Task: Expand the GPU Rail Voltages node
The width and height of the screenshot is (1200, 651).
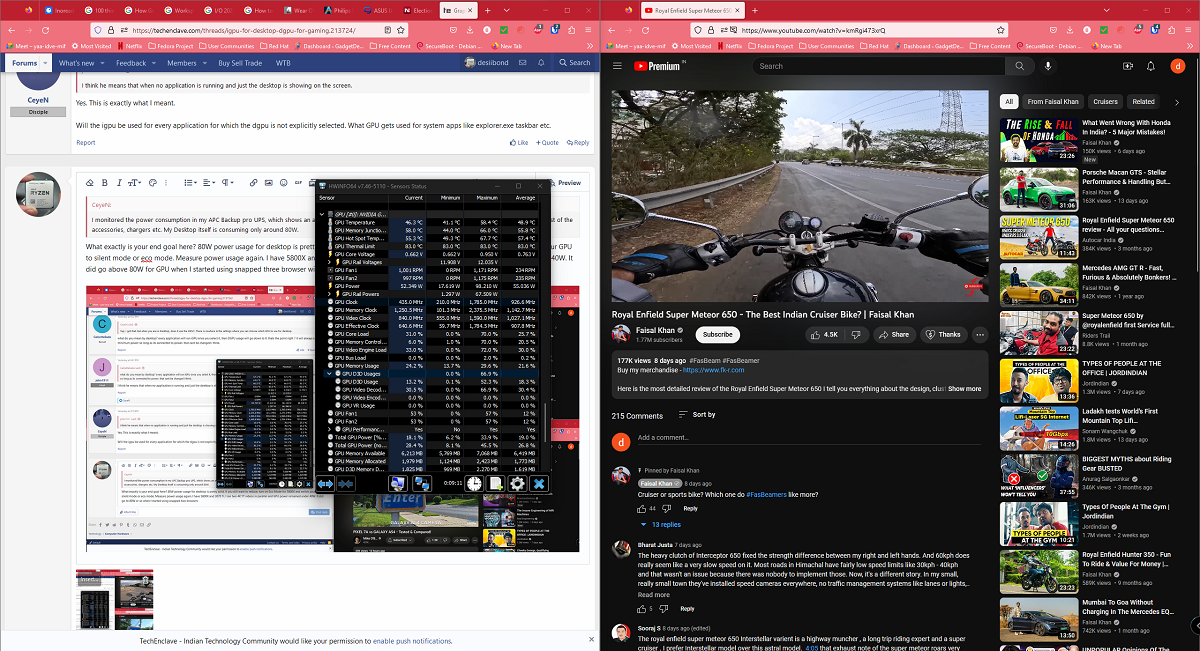Action: point(329,263)
